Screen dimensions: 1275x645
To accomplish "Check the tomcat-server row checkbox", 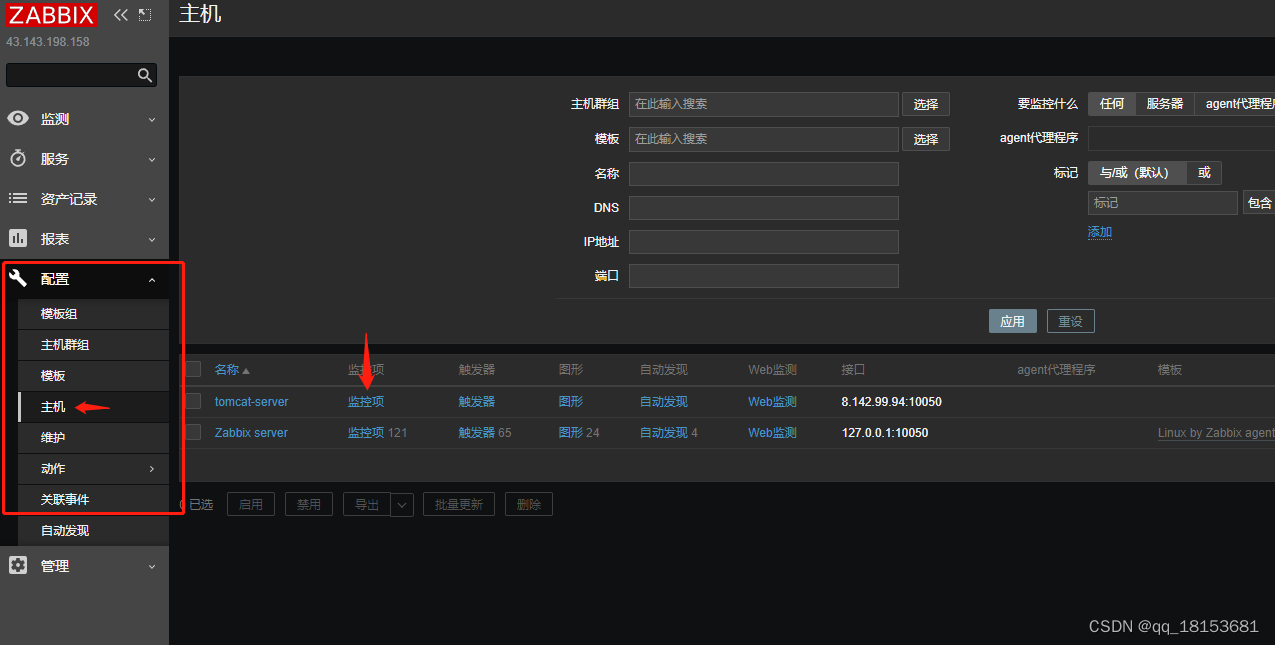I will pyautogui.click(x=193, y=401).
